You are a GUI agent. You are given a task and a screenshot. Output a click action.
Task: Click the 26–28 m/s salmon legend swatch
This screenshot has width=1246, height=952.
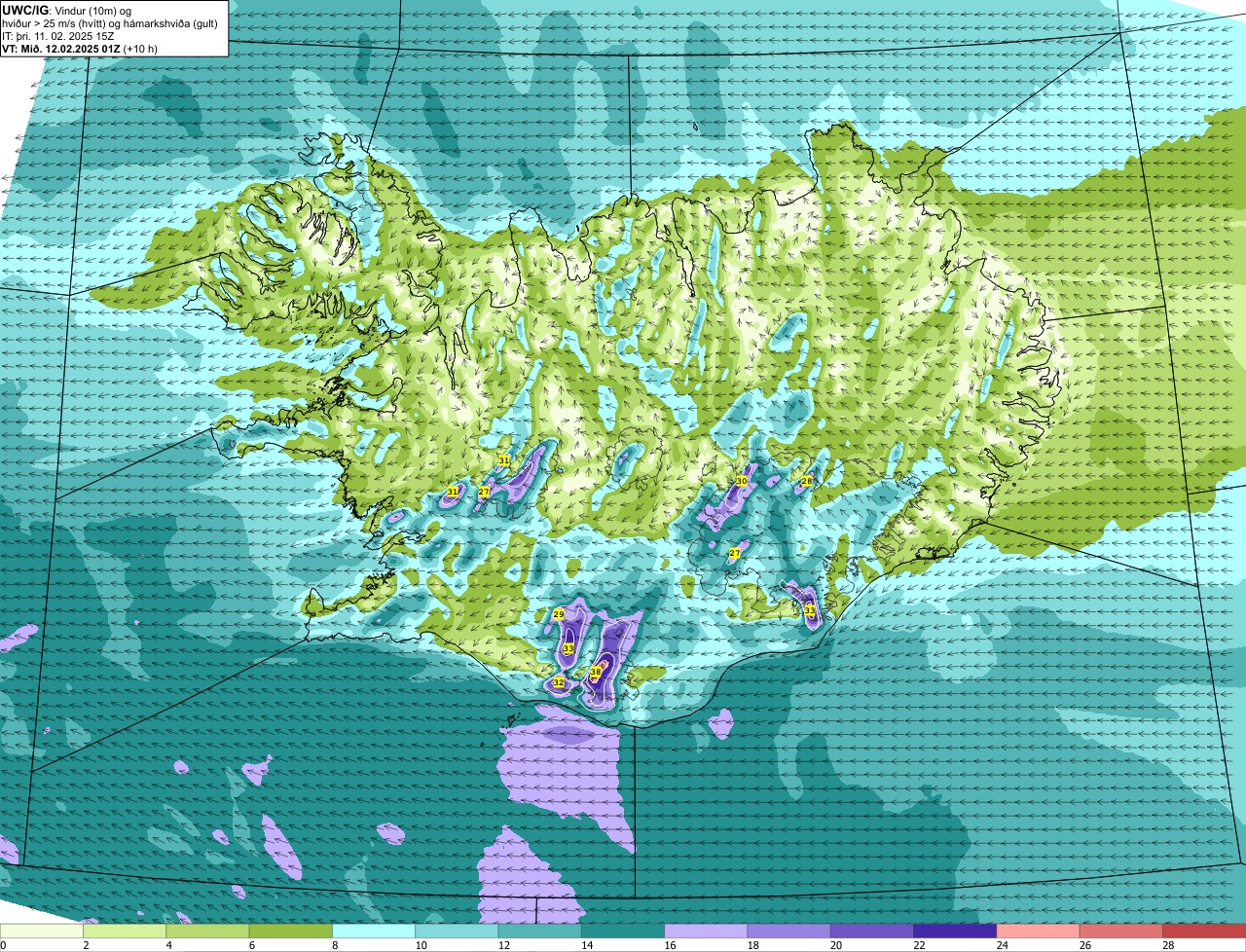click(x=1121, y=932)
